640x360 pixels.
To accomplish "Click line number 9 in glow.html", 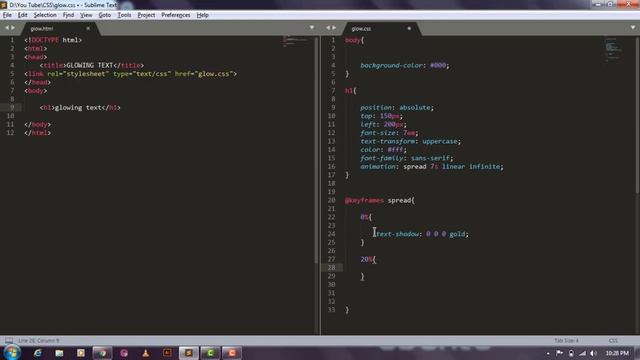I will click(x=12, y=107).
